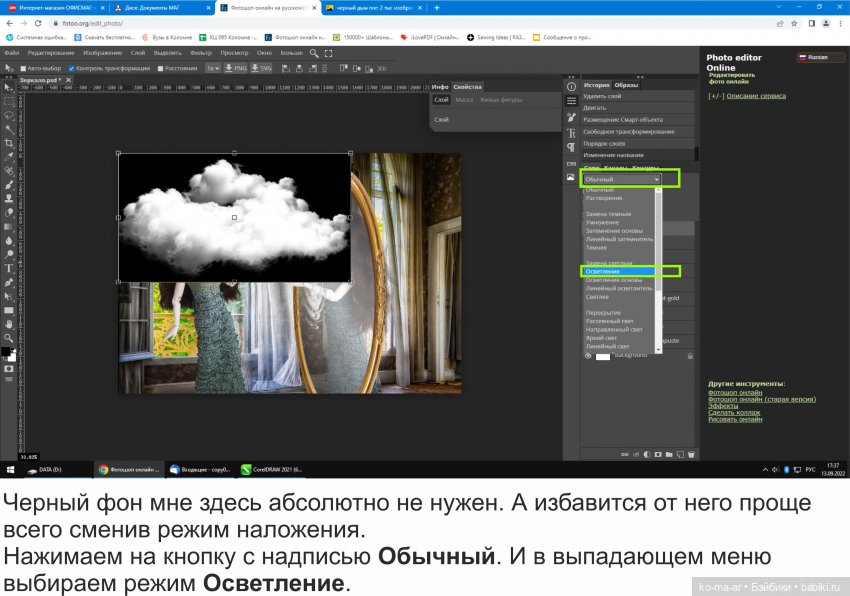The image size is (850, 596).
Task: Select the Type tool
Action: click(x=10, y=267)
